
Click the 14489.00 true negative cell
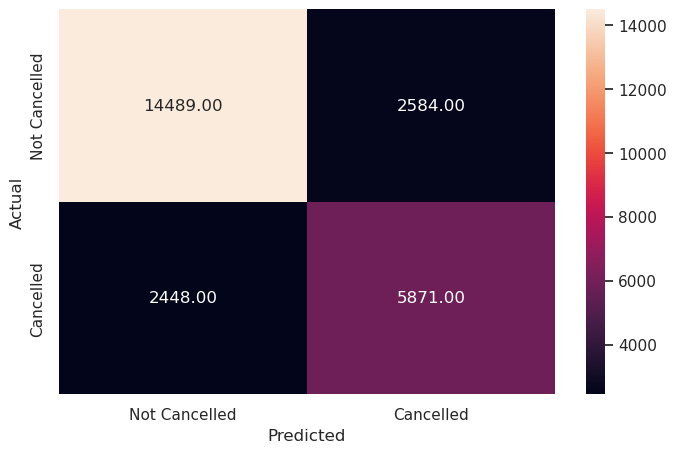pos(183,105)
